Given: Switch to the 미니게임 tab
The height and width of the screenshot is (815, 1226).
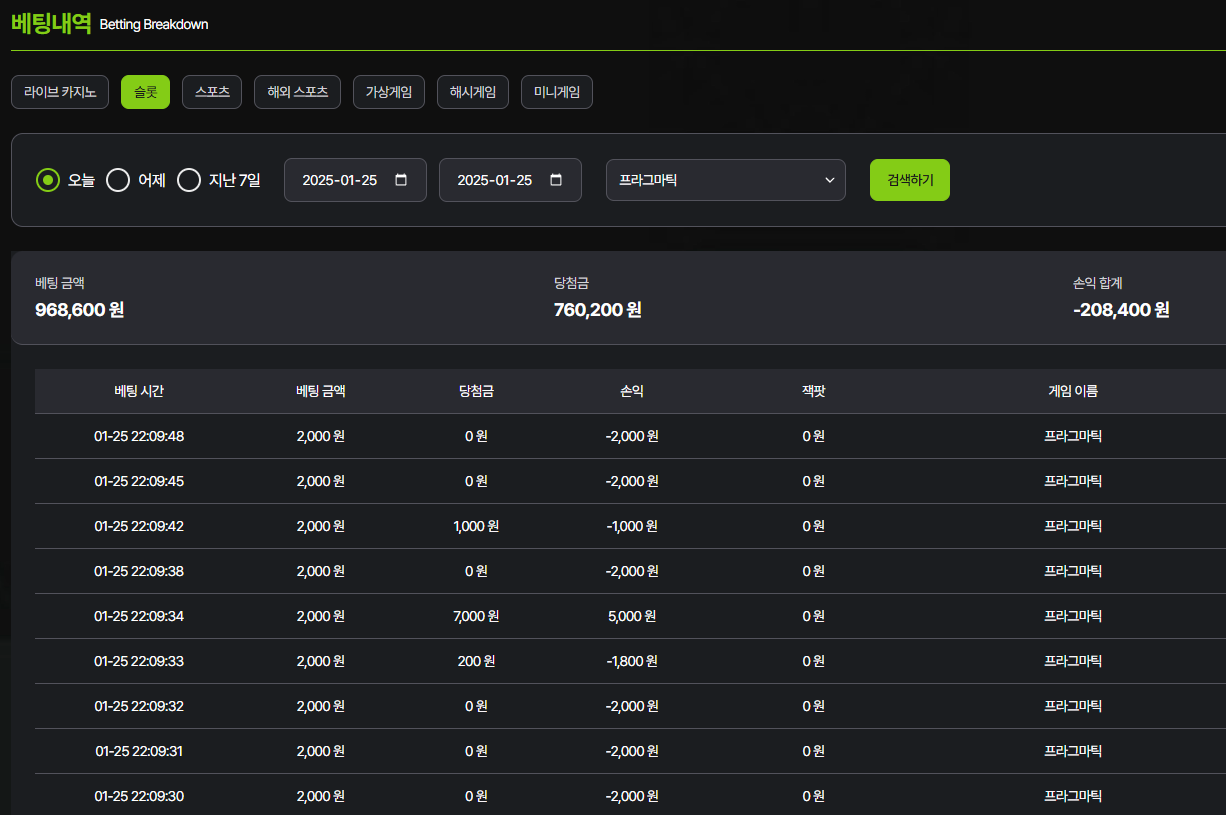Looking at the screenshot, I should (x=557, y=92).
